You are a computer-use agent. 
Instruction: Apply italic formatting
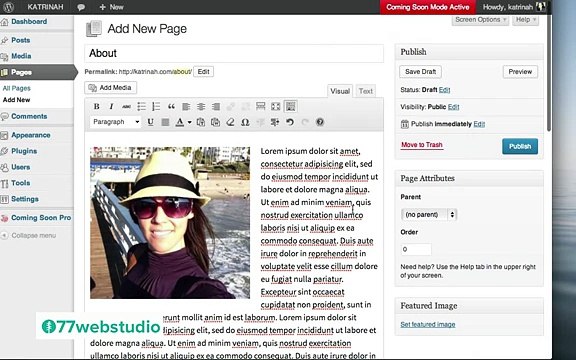[x=111, y=107]
